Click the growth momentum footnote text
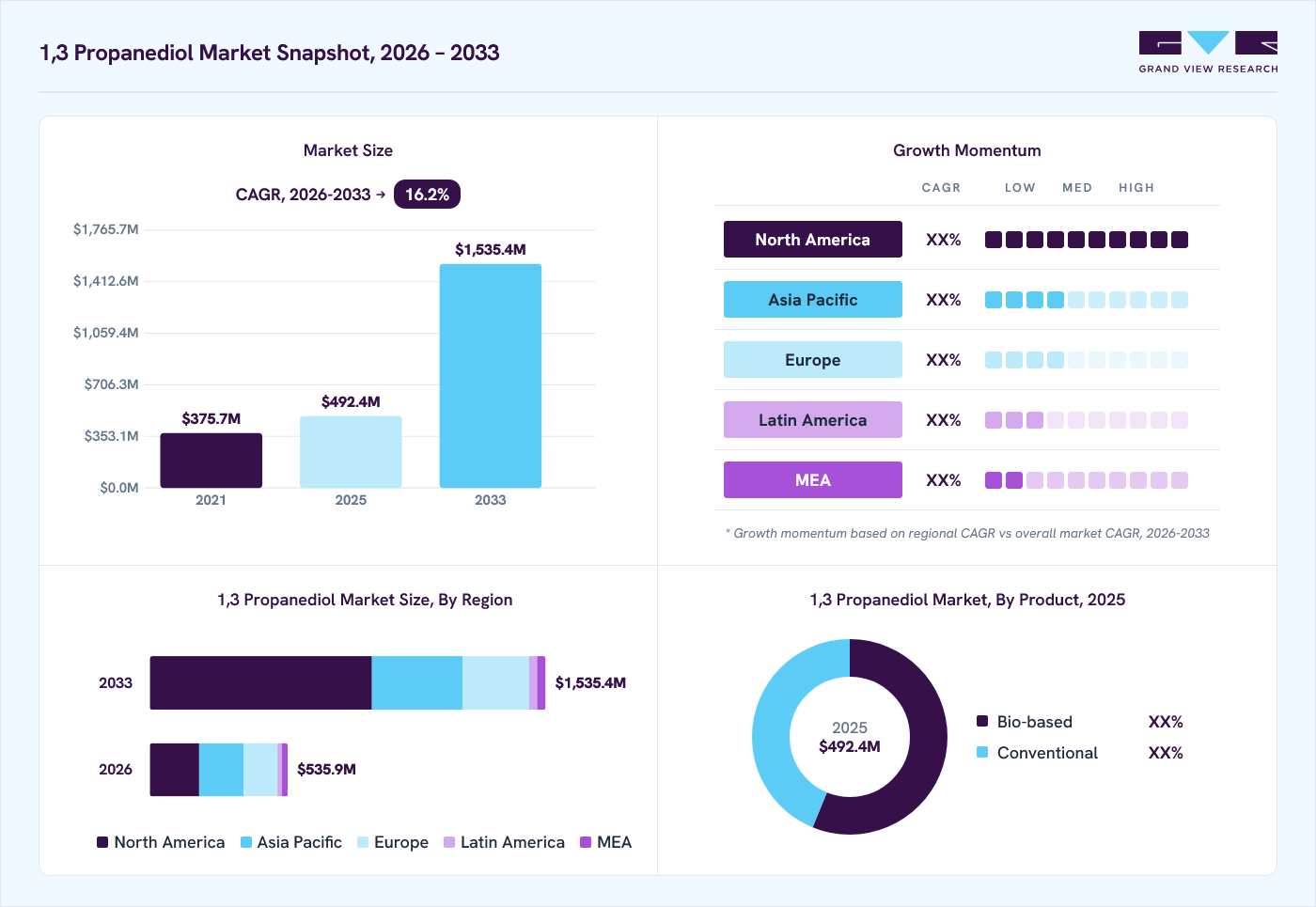This screenshot has width=1316, height=907. click(x=967, y=533)
